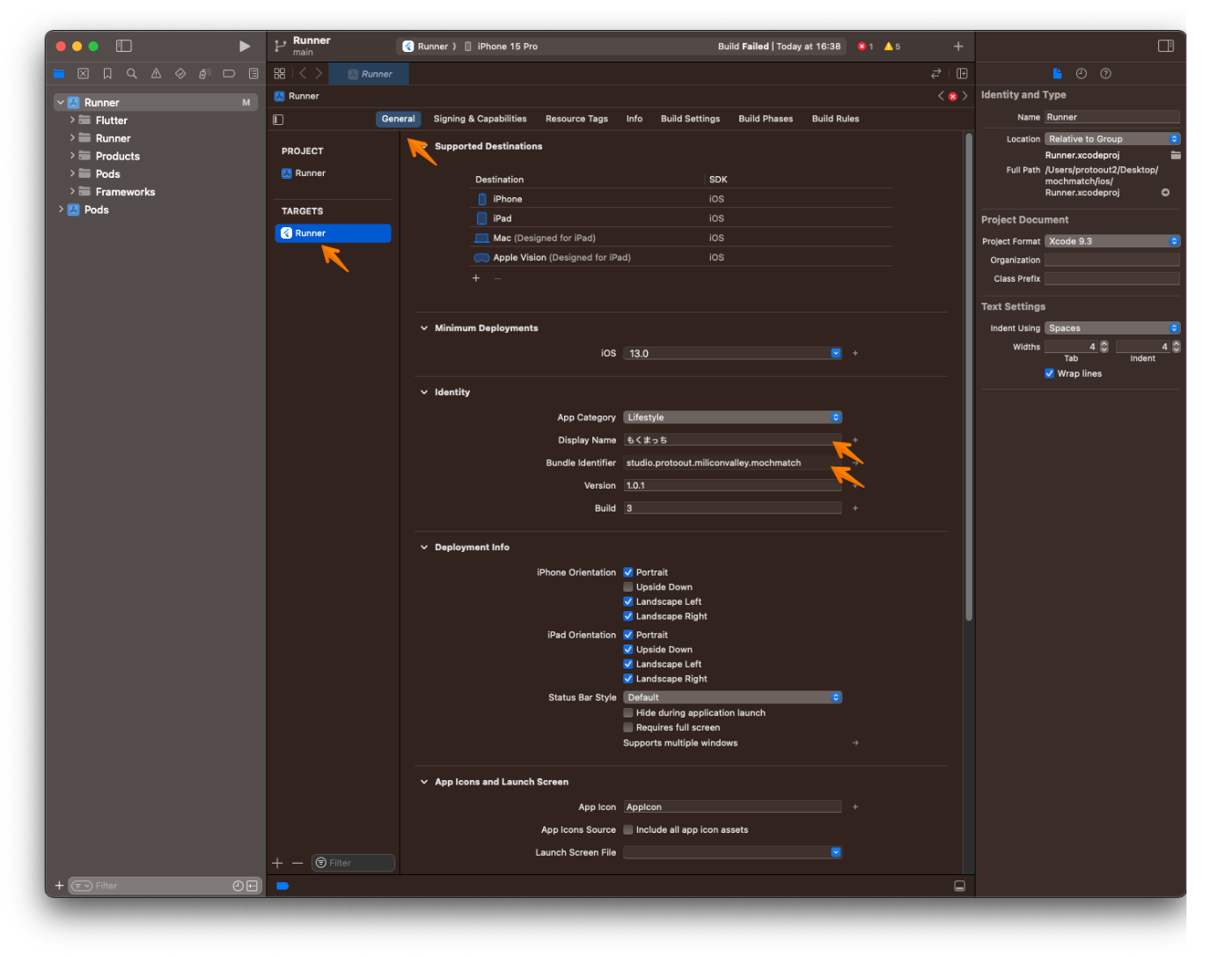Enable Hide during application launch
The image size is (1232, 957).
tap(628, 713)
